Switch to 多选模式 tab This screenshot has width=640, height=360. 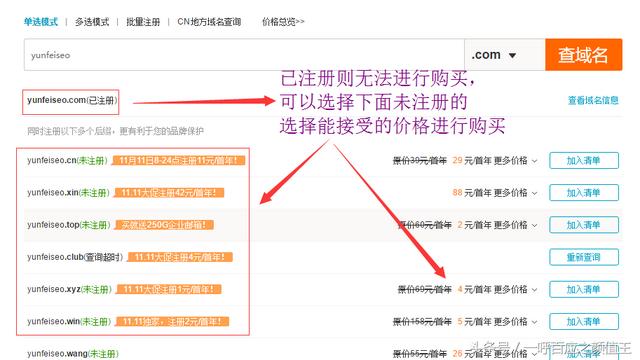pos(92,22)
